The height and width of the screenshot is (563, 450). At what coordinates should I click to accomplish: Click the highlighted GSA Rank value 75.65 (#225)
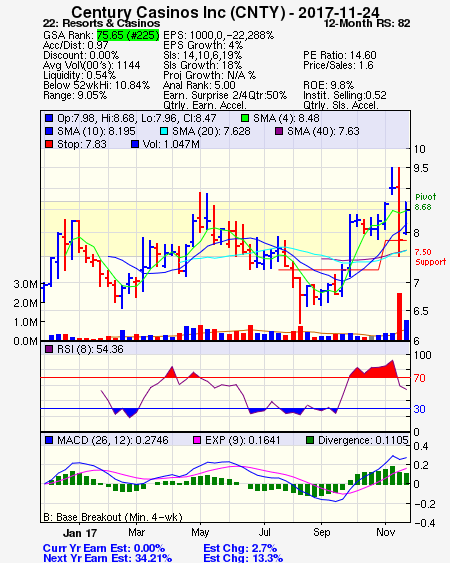(x=128, y=35)
